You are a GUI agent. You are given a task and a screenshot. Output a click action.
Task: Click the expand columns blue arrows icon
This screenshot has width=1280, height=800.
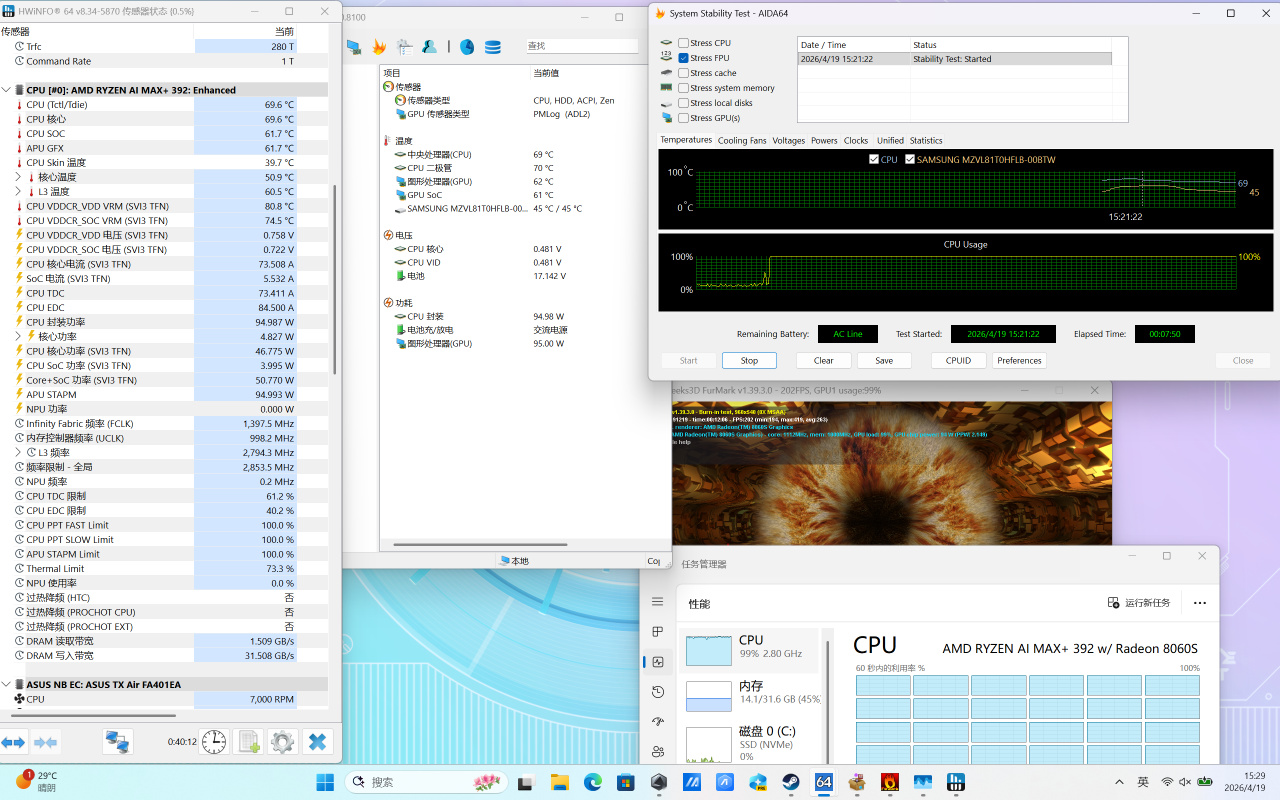point(13,742)
